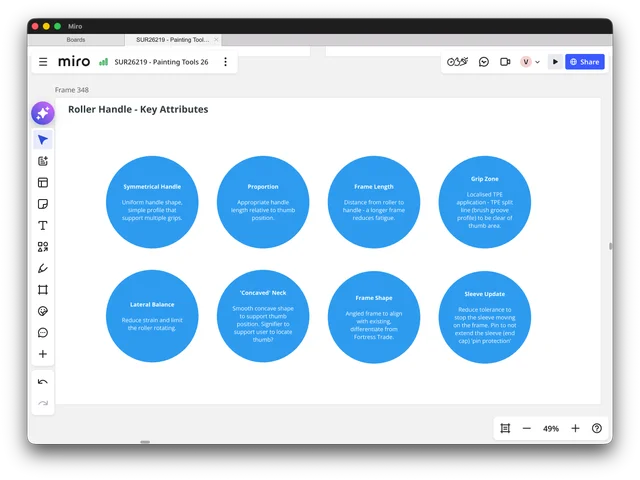Image resolution: width=640 pixels, height=480 pixels.
Task: Select the Frame Shape circle
Action: coord(374,317)
